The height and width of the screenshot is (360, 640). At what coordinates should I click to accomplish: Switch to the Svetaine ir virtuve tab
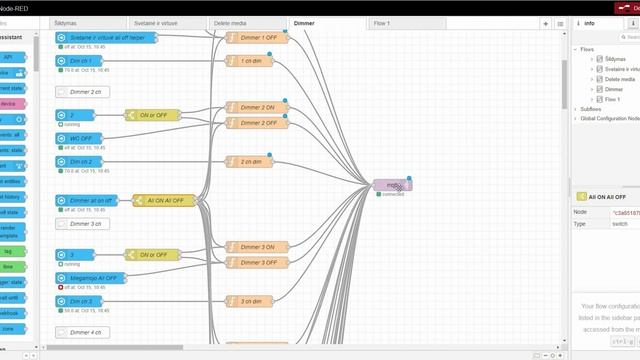tap(167, 23)
